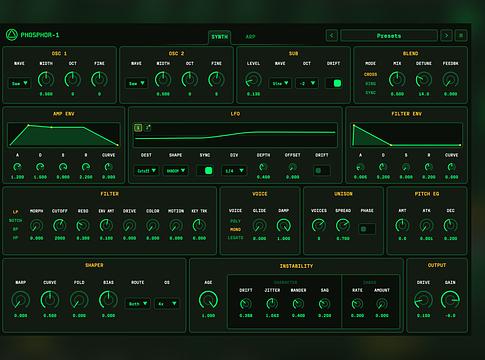485x360 pixels.
Task: Click the filter cutoff value 2000
Action: 60,238
